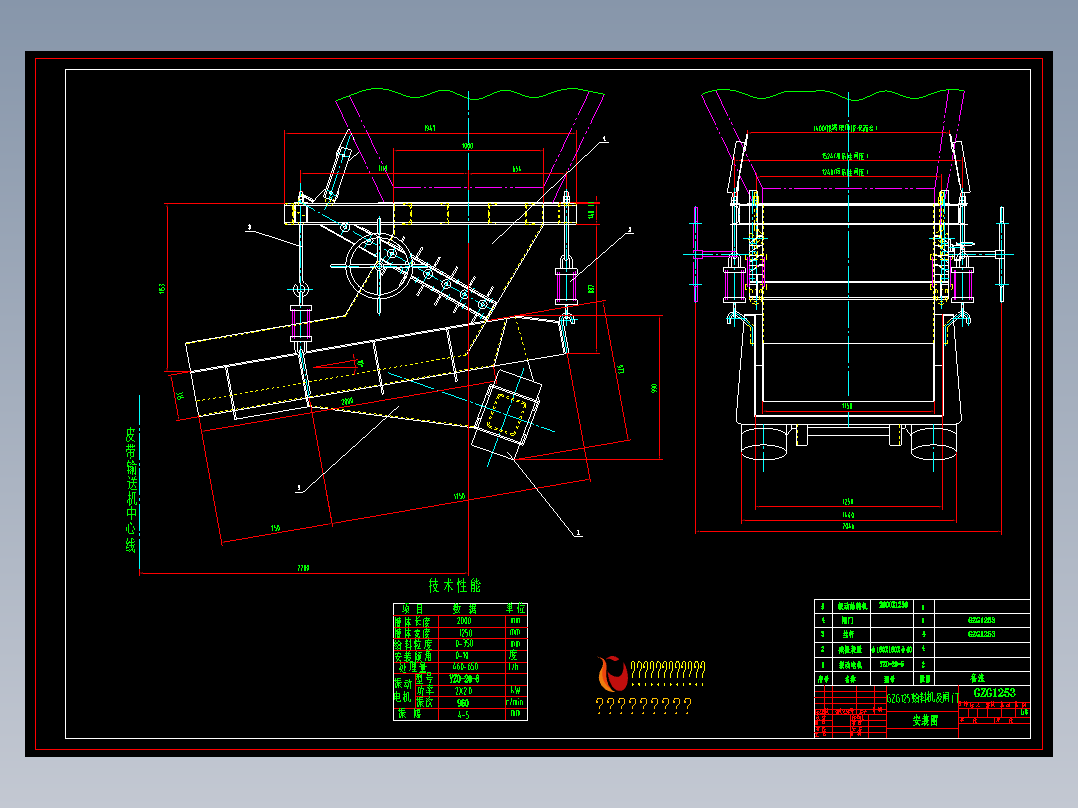Select the 功率 sub-row label

point(424,690)
